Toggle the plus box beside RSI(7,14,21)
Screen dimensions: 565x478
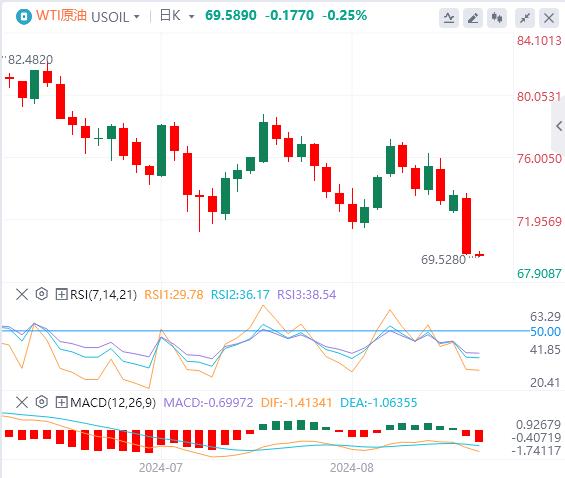point(61,294)
